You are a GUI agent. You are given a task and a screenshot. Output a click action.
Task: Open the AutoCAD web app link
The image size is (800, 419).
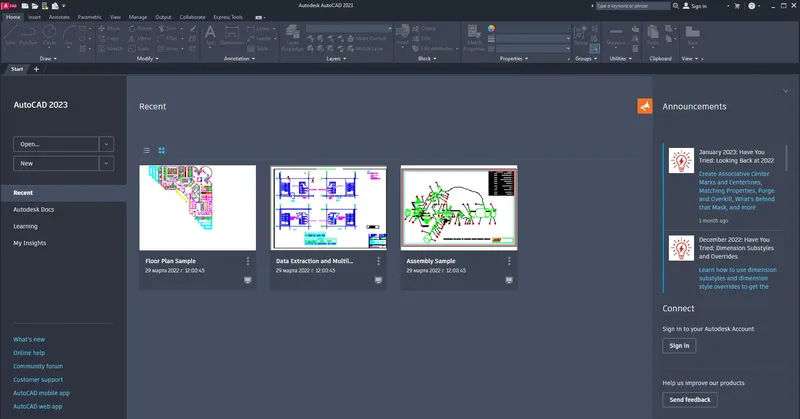[38, 407]
